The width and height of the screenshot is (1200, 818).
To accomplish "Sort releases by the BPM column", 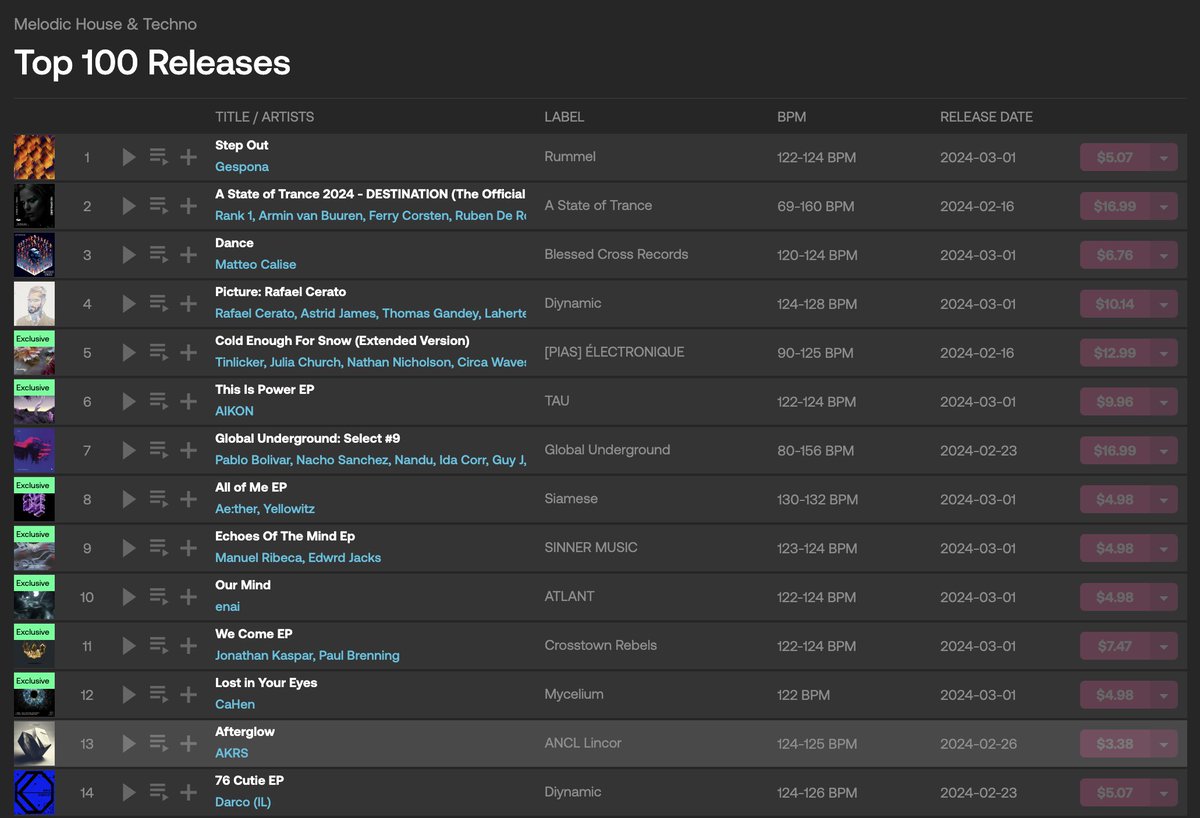I will pyautogui.click(x=791, y=116).
